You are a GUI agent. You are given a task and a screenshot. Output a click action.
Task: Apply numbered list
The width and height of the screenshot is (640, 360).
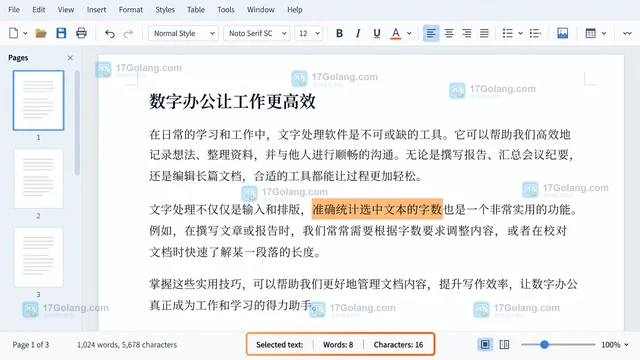(x=535, y=33)
